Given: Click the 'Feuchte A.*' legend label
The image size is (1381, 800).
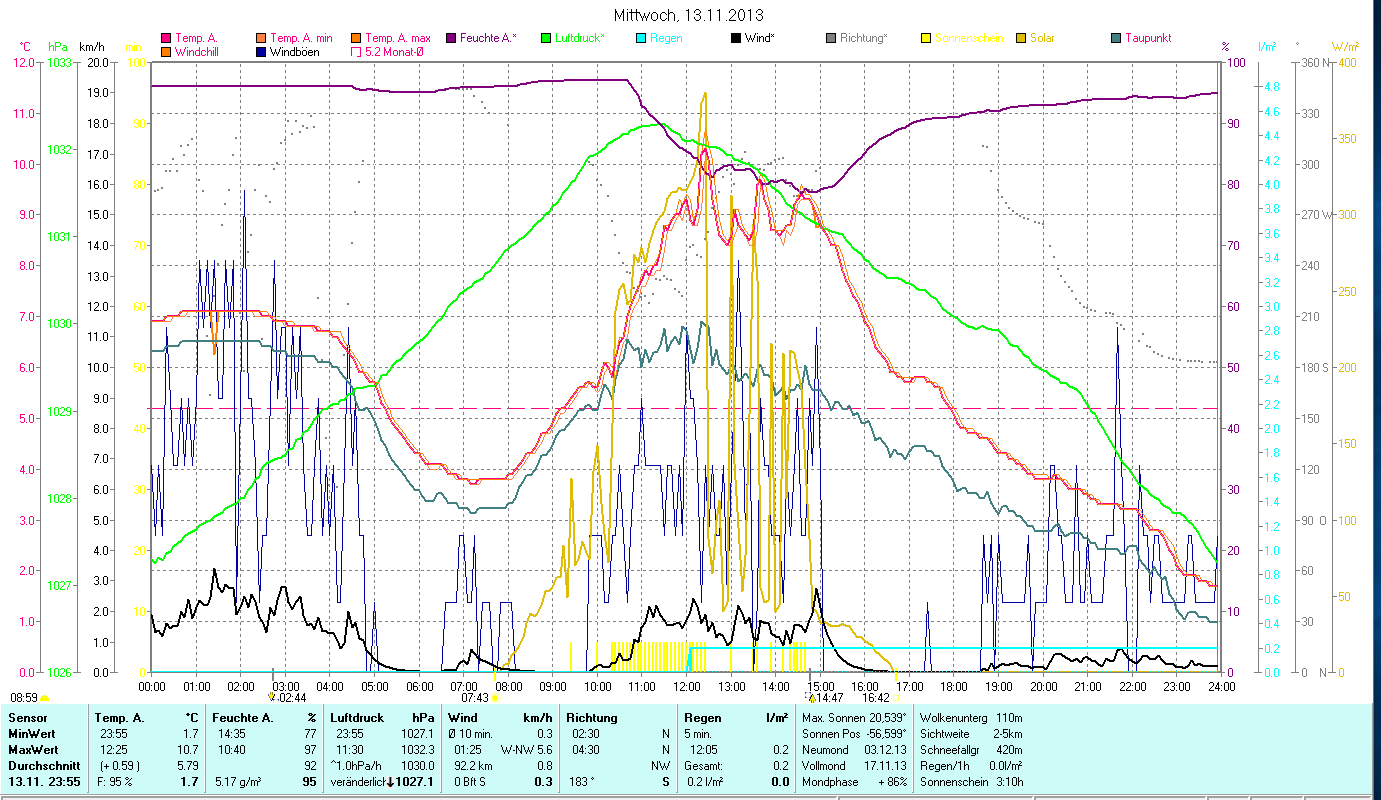Looking at the screenshot, I should pyautogui.click(x=489, y=38).
